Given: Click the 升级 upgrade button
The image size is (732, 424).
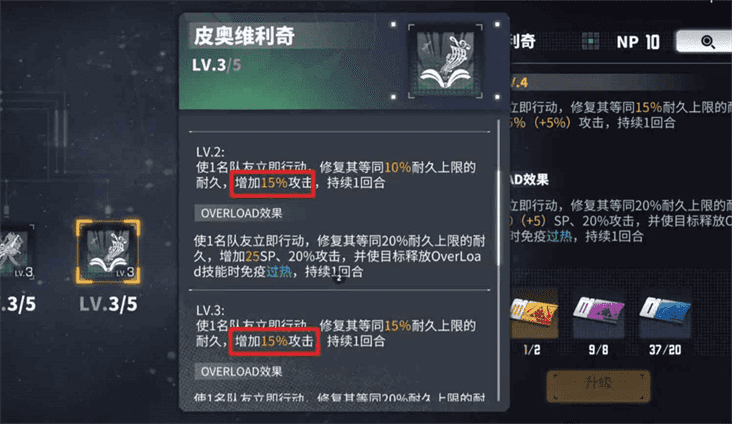Looking at the screenshot, I should [x=598, y=386].
